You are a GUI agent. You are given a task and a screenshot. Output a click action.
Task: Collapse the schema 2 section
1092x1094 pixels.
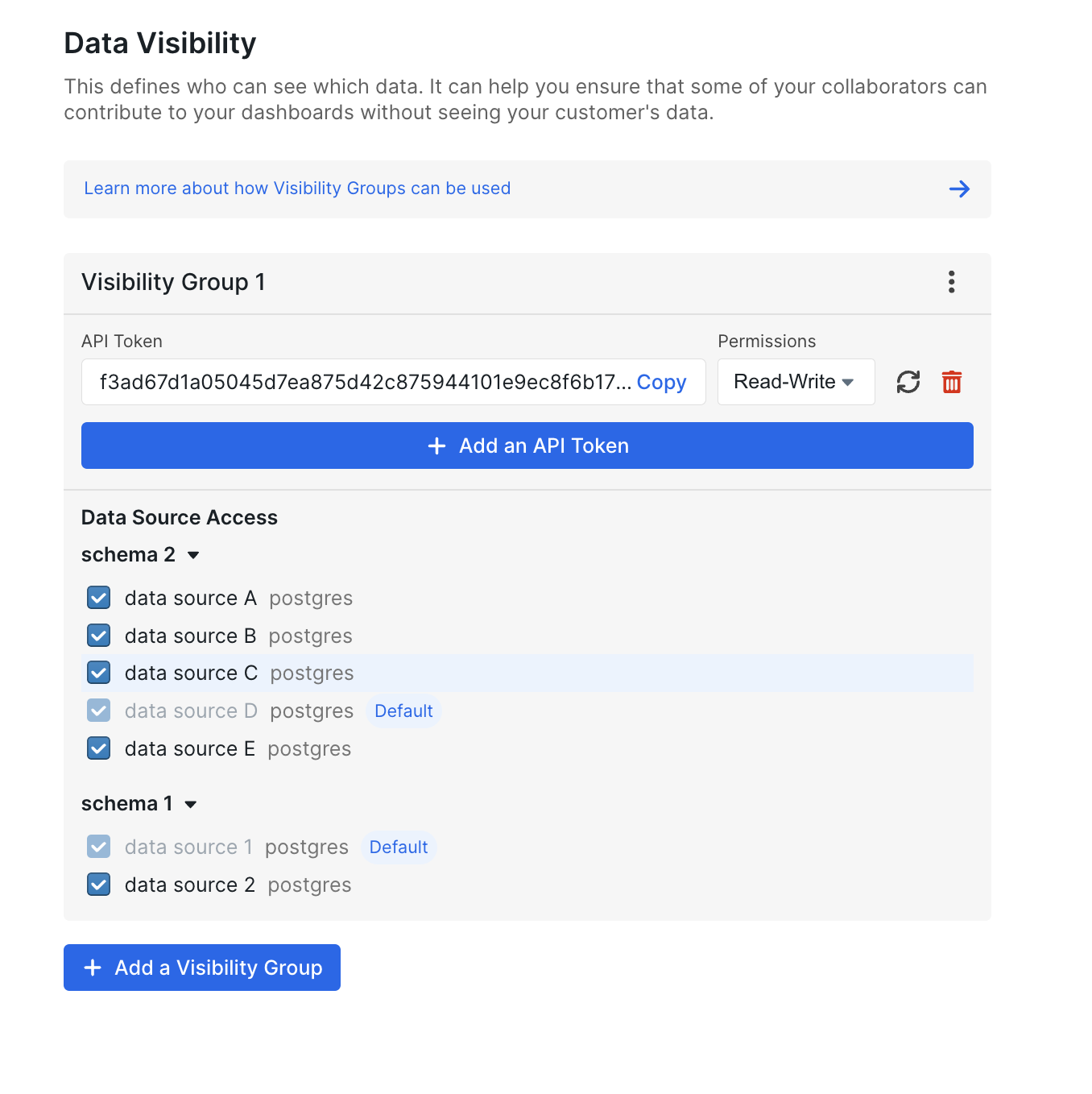[x=193, y=555]
